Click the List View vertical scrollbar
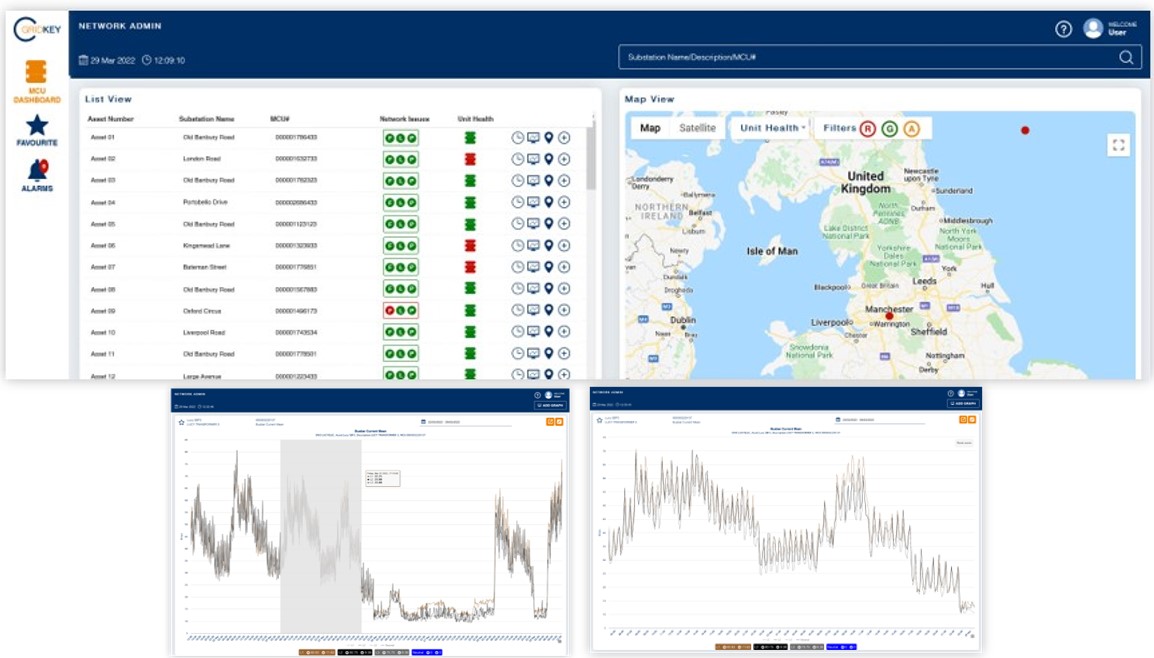 coord(591,160)
